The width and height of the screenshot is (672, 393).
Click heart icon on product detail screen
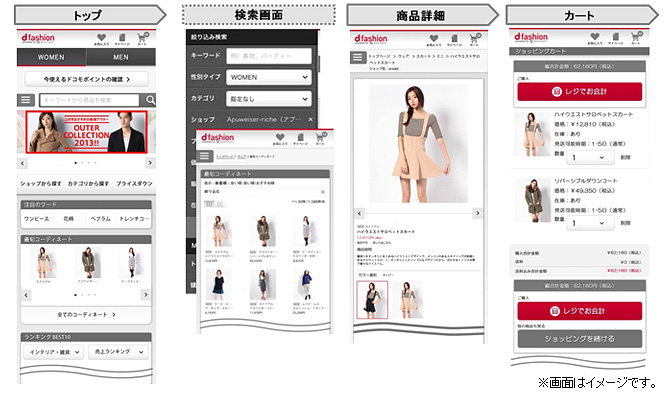tap(434, 39)
